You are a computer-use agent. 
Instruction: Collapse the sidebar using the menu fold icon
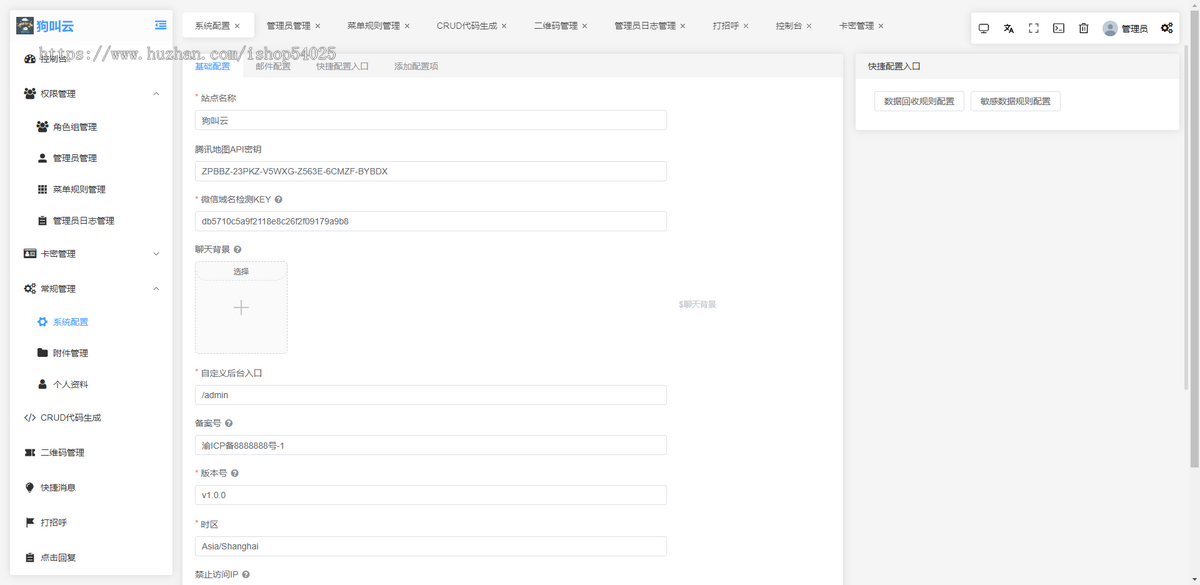[x=161, y=25]
